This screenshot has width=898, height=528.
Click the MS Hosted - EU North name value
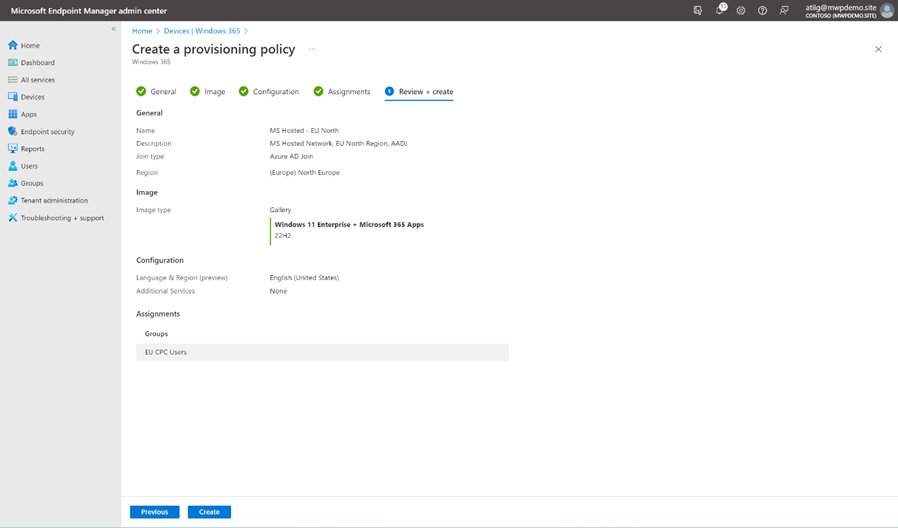tap(304, 131)
